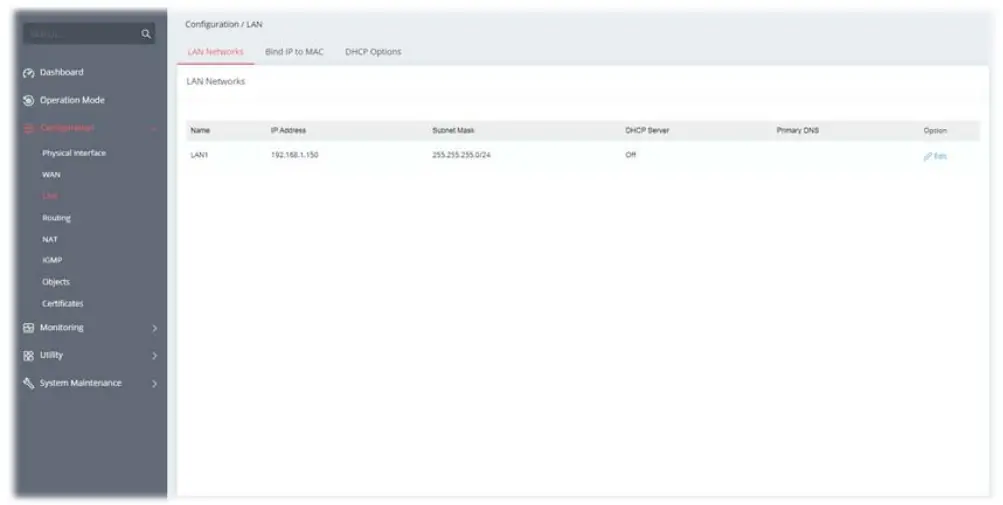Click the Configuration / LAN breadcrumb
The width and height of the screenshot is (1003, 505).
(x=224, y=24)
